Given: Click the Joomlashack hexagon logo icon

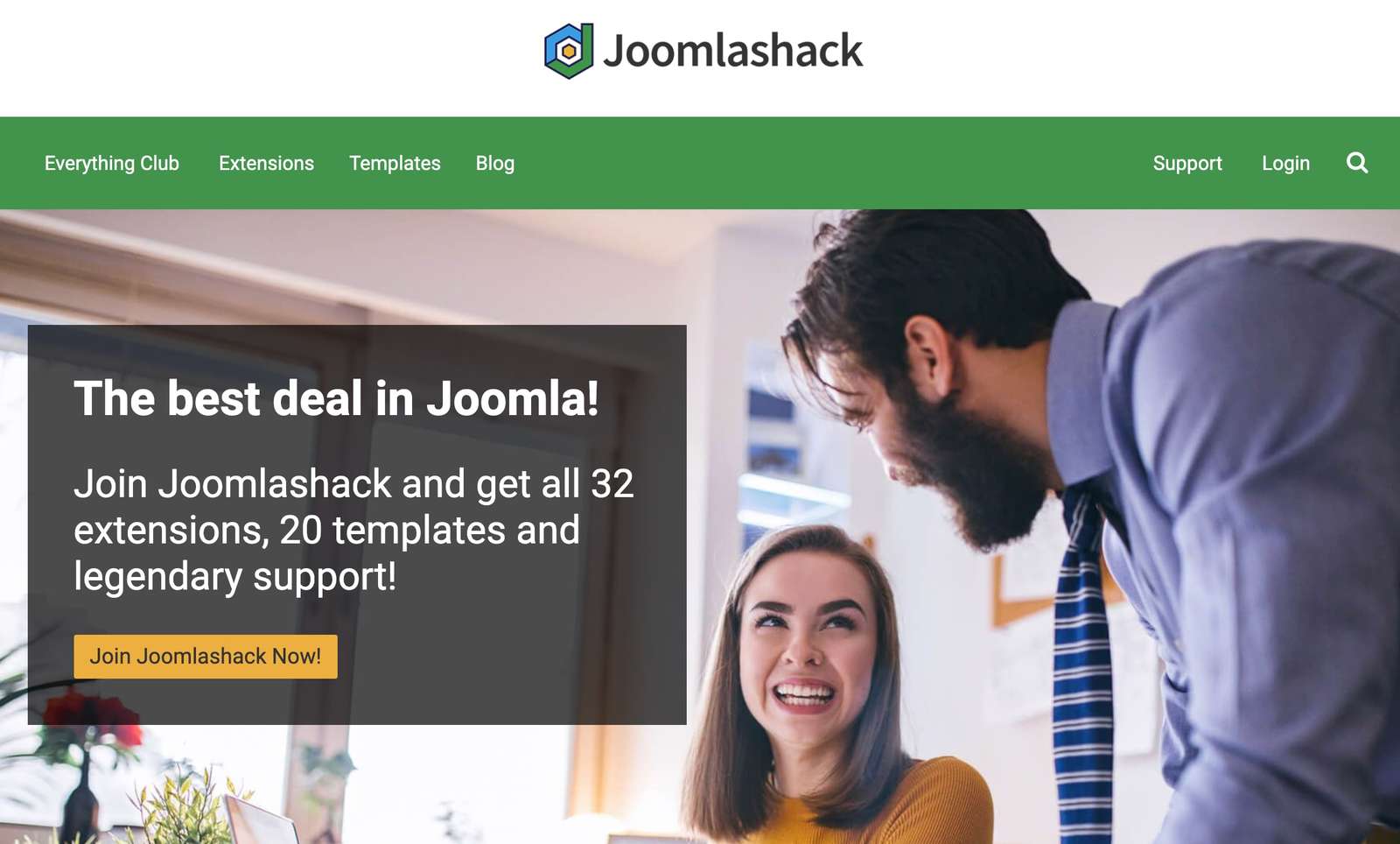Looking at the screenshot, I should click(x=569, y=51).
